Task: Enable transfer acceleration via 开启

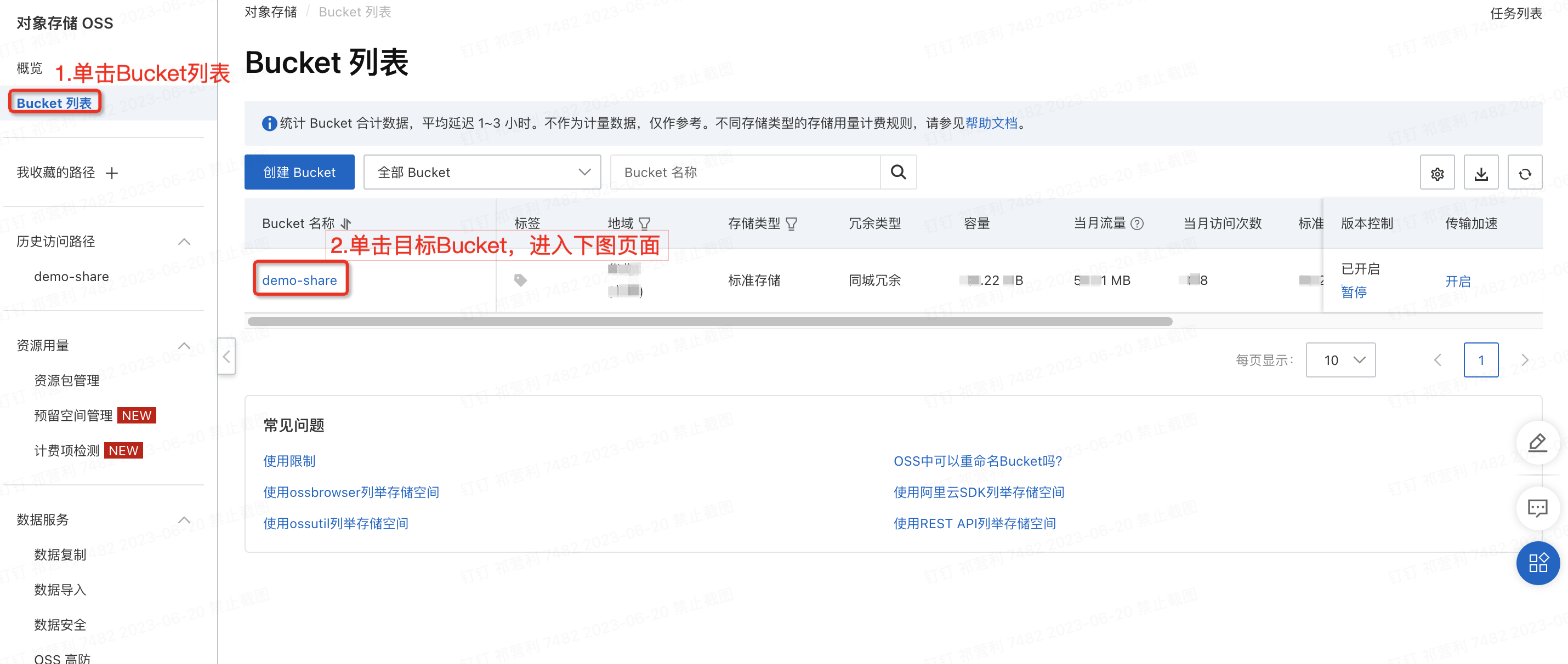Action: [1457, 281]
